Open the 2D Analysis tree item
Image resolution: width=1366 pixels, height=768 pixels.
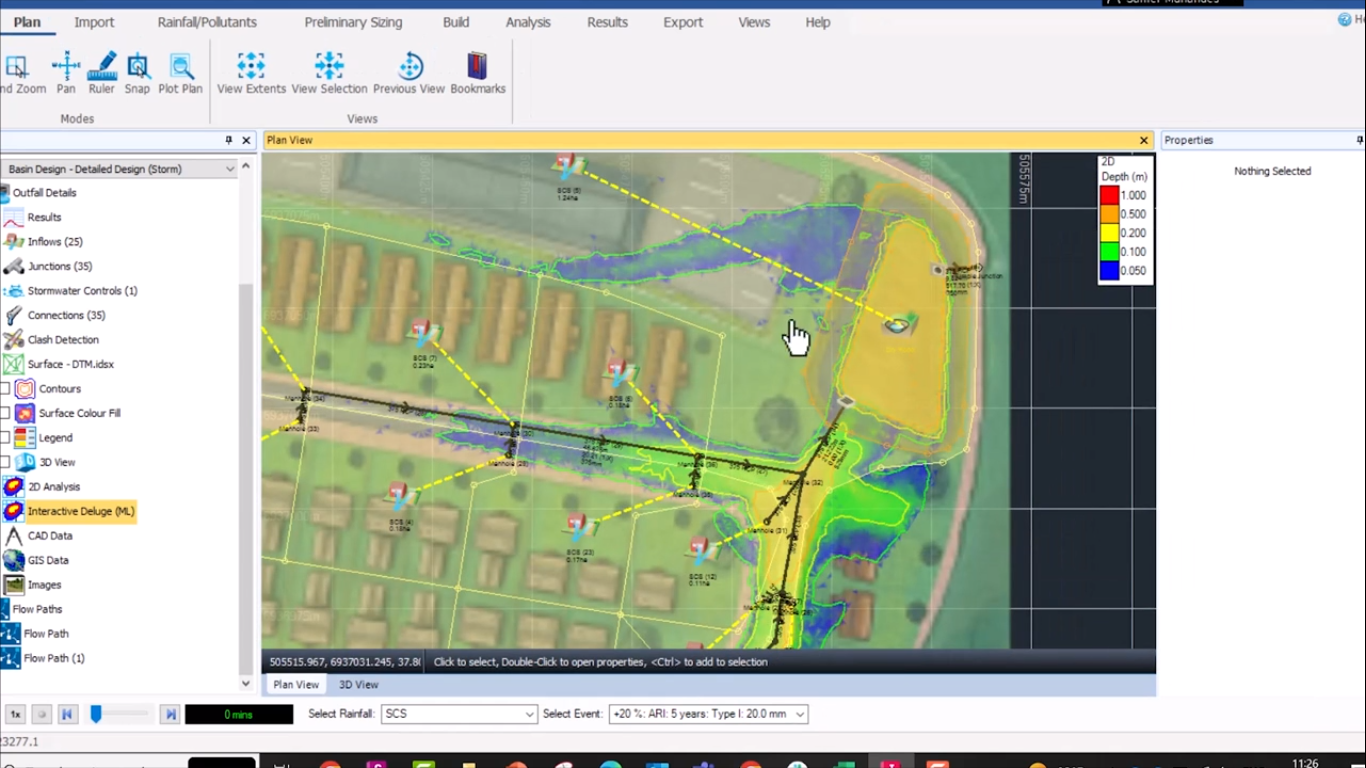(53, 487)
